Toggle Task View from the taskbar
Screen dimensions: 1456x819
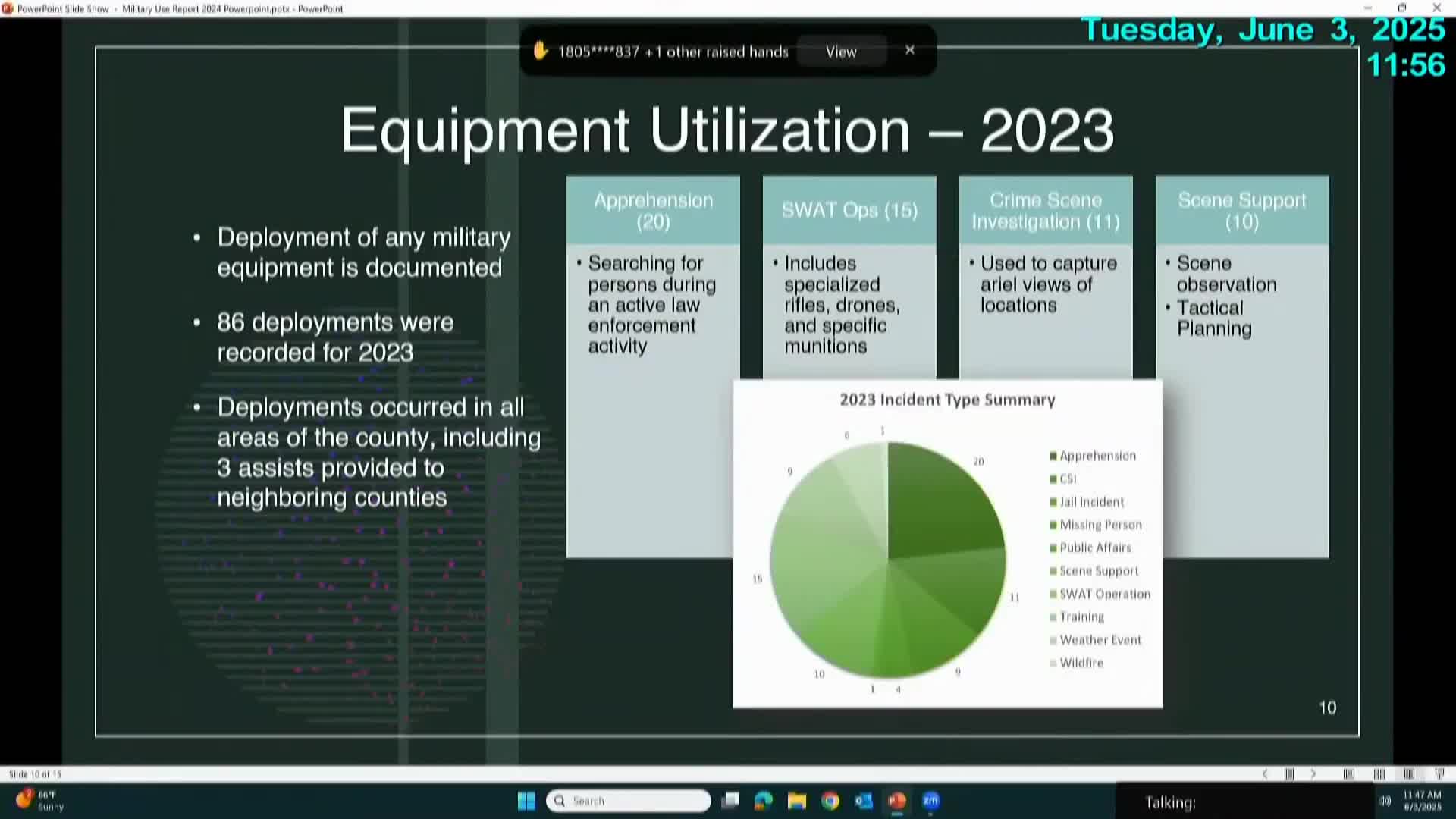tap(730, 801)
